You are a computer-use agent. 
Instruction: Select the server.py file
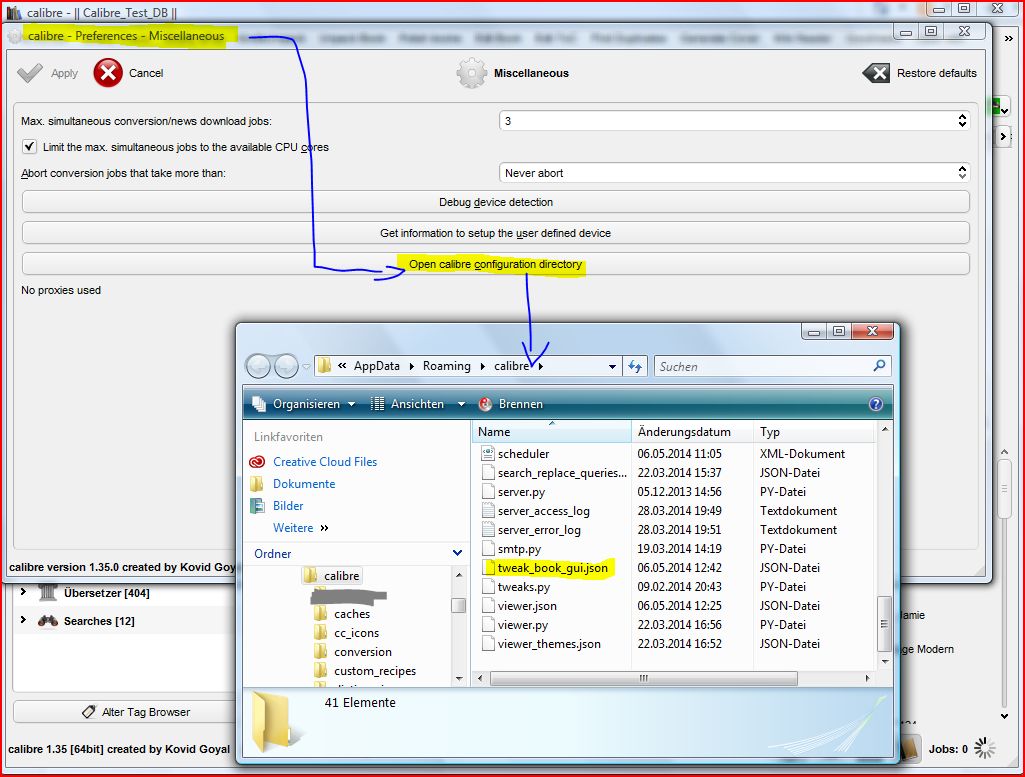(x=521, y=492)
